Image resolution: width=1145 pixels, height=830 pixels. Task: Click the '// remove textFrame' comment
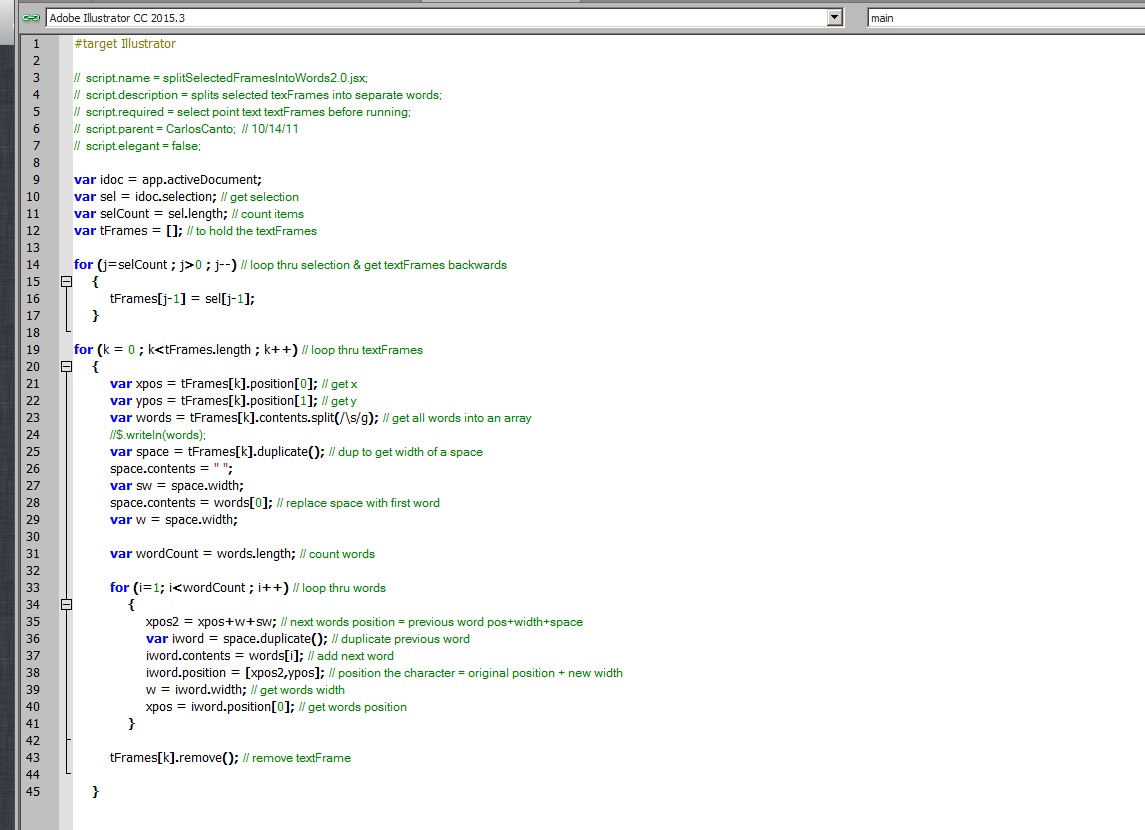(296, 758)
